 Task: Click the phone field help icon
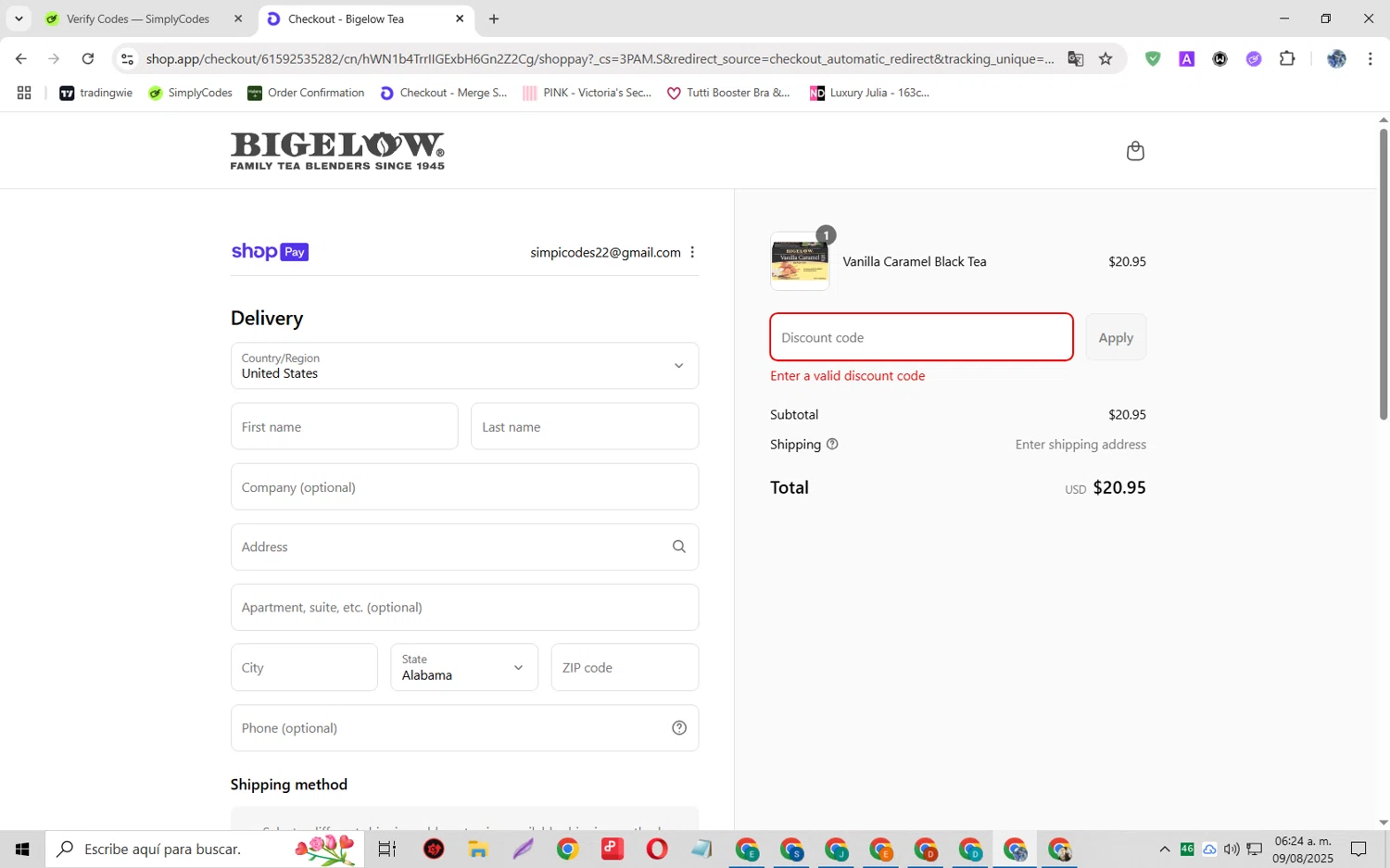click(x=679, y=728)
